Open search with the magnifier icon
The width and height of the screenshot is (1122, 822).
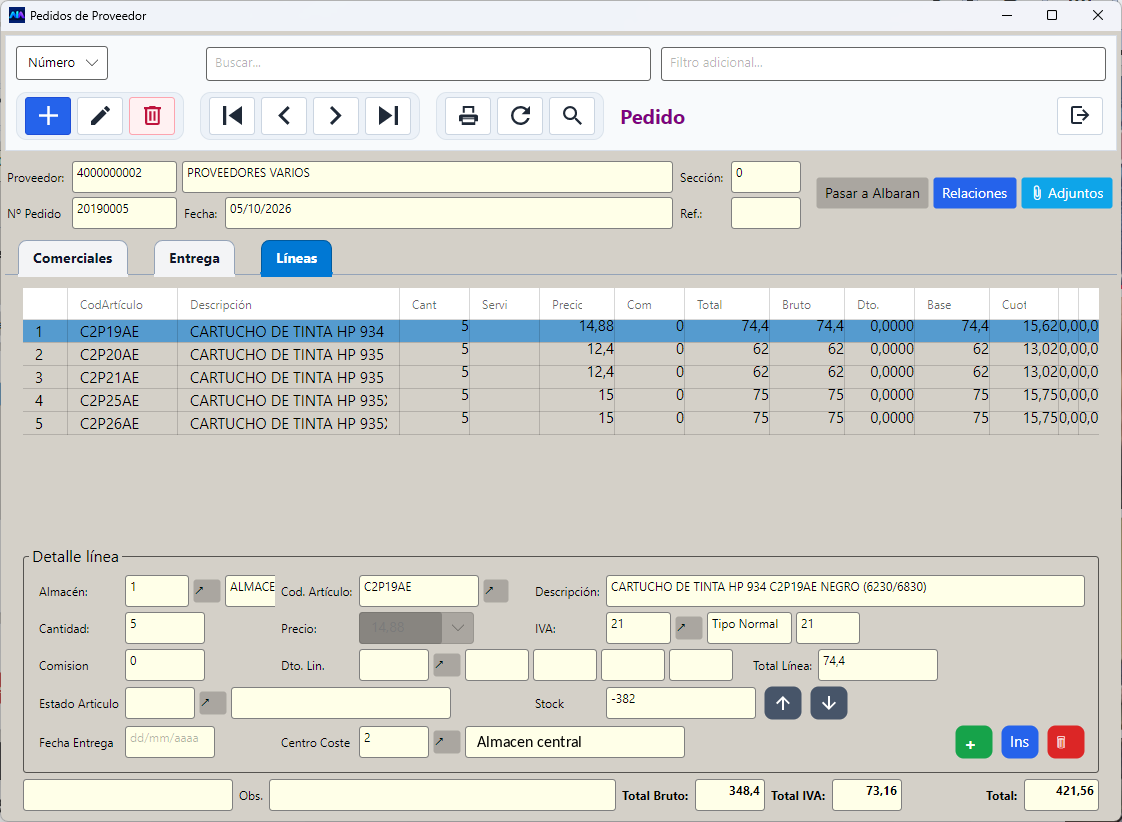(x=572, y=116)
